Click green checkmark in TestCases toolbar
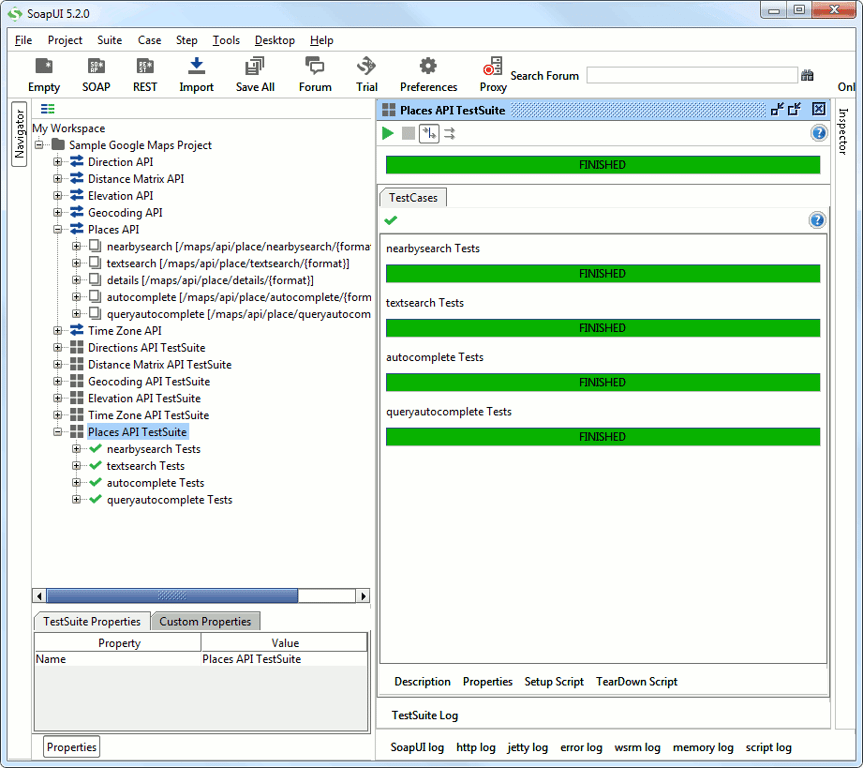 click(391, 220)
